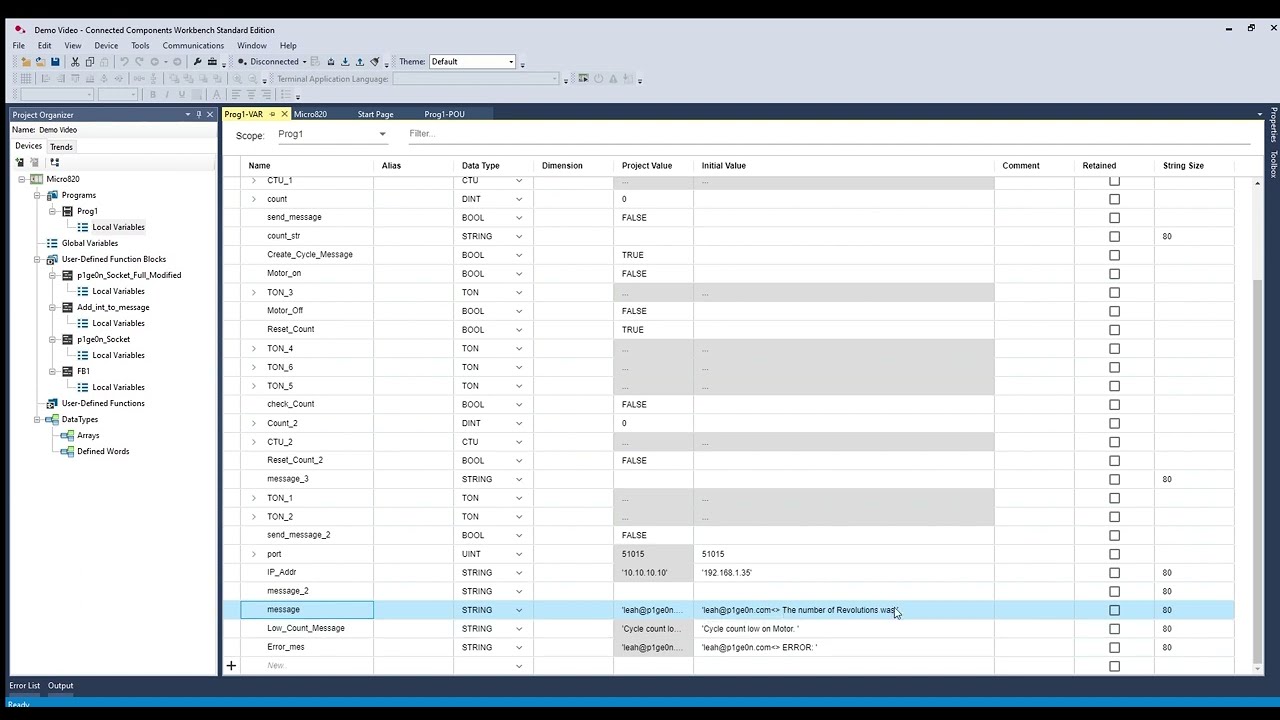Select Global Variables in project tree
The height and width of the screenshot is (720, 1280).
pos(90,243)
